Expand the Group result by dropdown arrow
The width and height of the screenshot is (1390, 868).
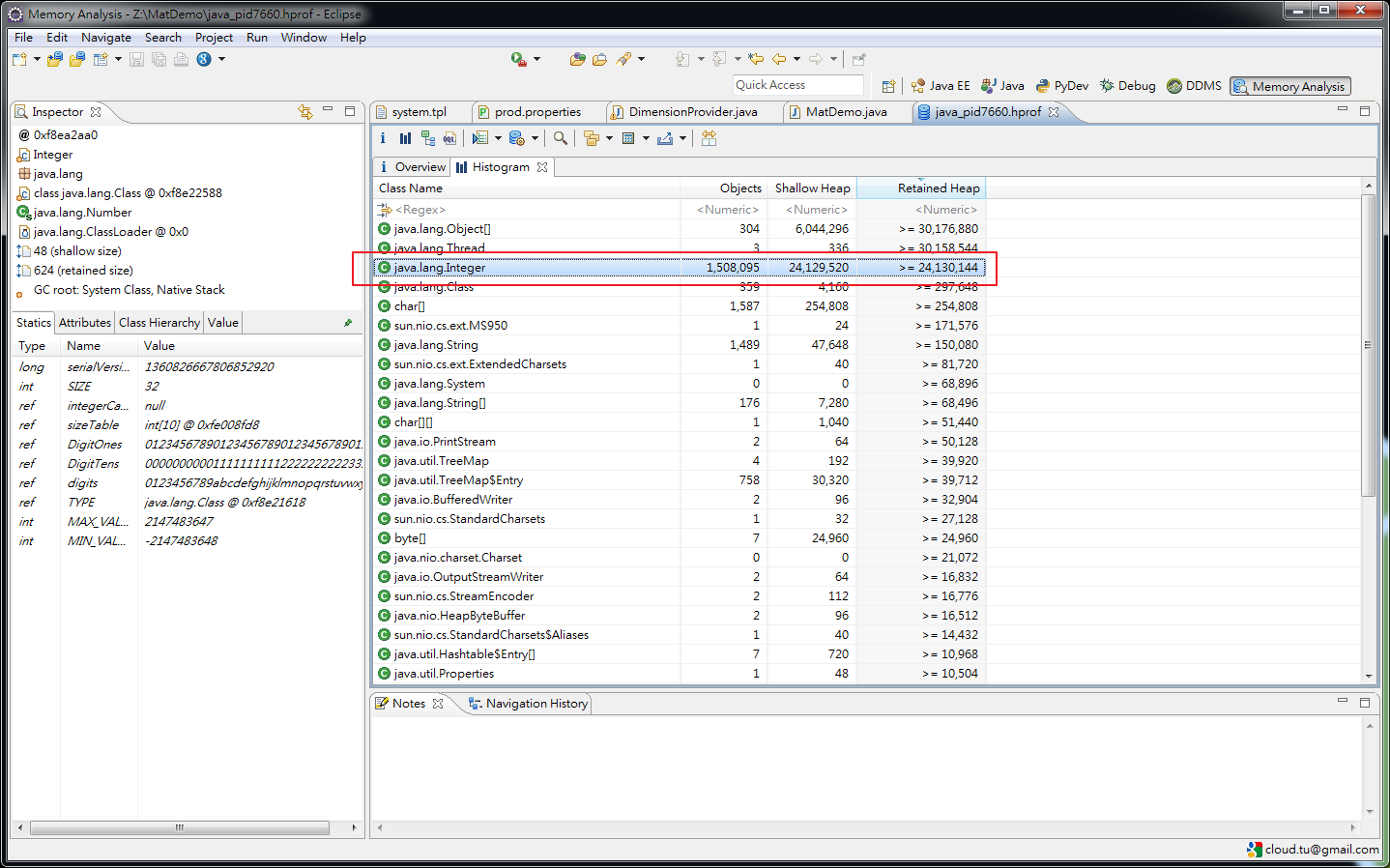tap(609, 138)
